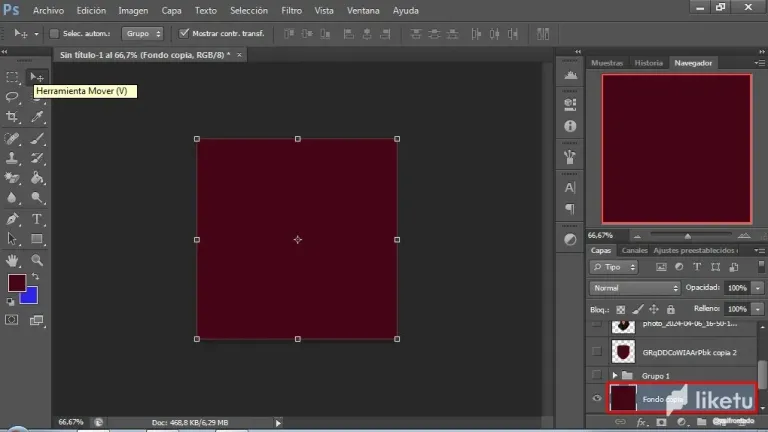
Task: Select the Brush tool
Action: pyautogui.click(x=37, y=139)
